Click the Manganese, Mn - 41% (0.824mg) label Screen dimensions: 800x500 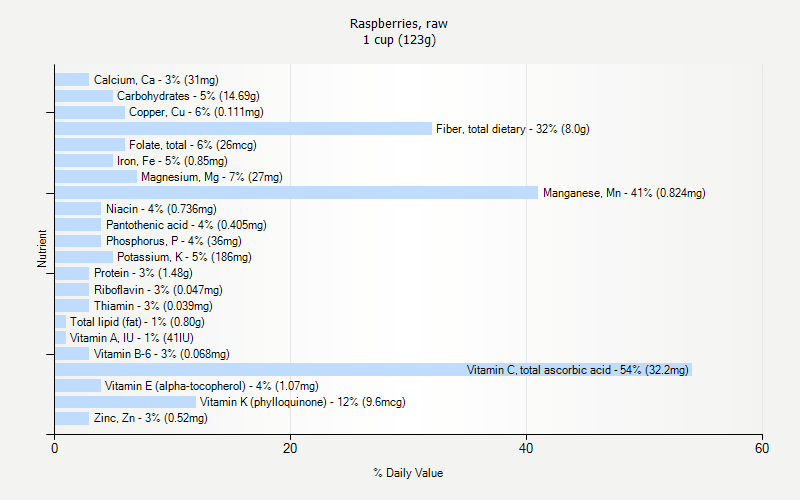pyautogui.click(x=624, y=193)
